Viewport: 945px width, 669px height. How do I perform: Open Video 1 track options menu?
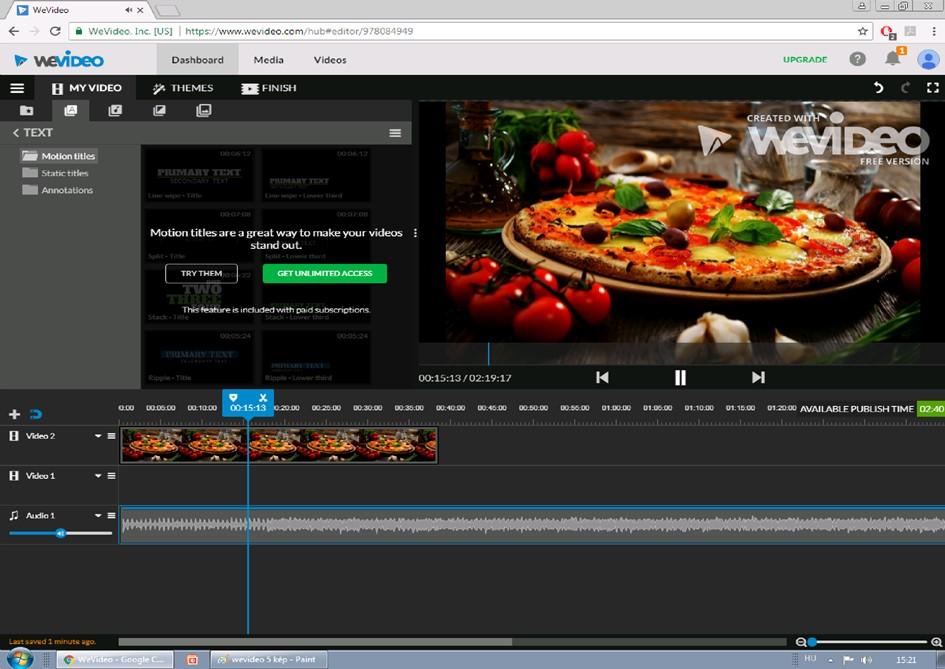click(111, 476)
